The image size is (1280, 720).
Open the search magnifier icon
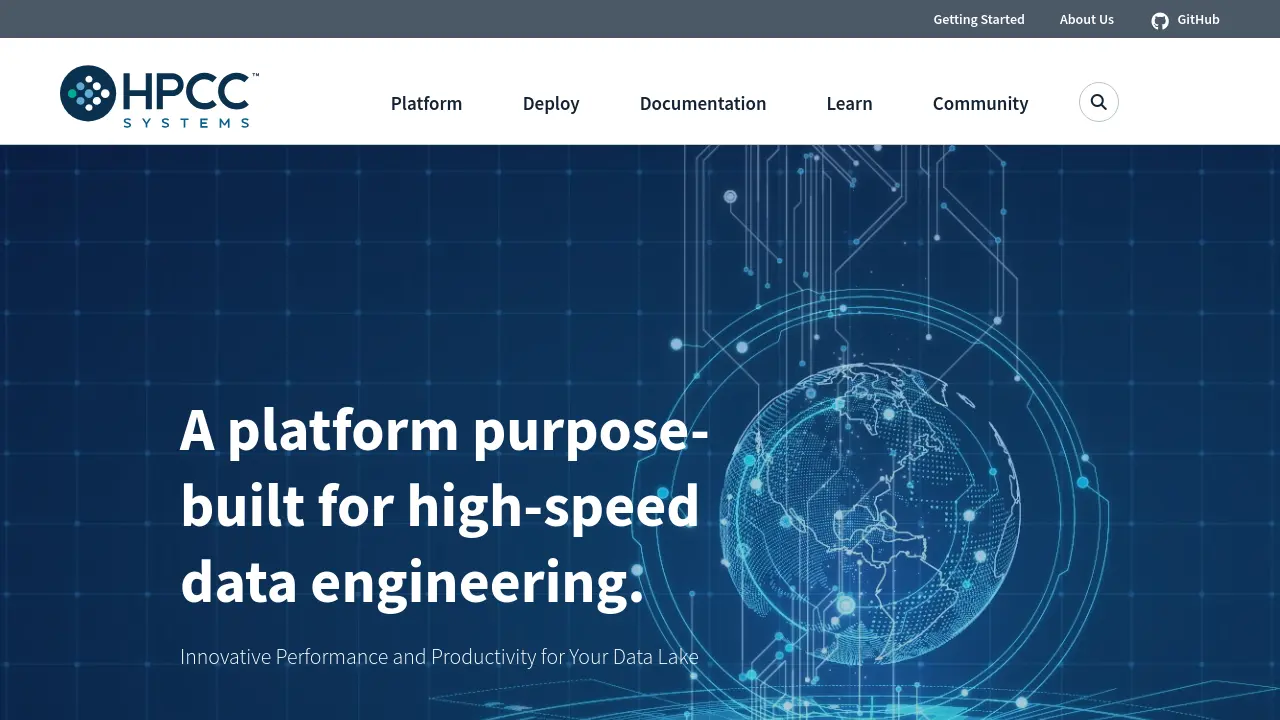[x=1098, y=102]
